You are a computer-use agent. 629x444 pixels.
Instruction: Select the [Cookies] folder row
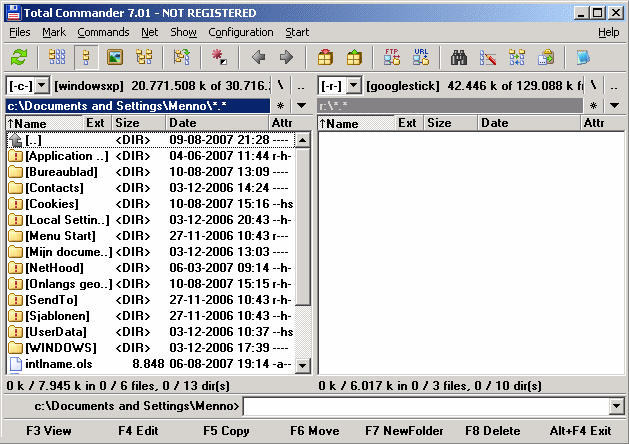(151, 204)
